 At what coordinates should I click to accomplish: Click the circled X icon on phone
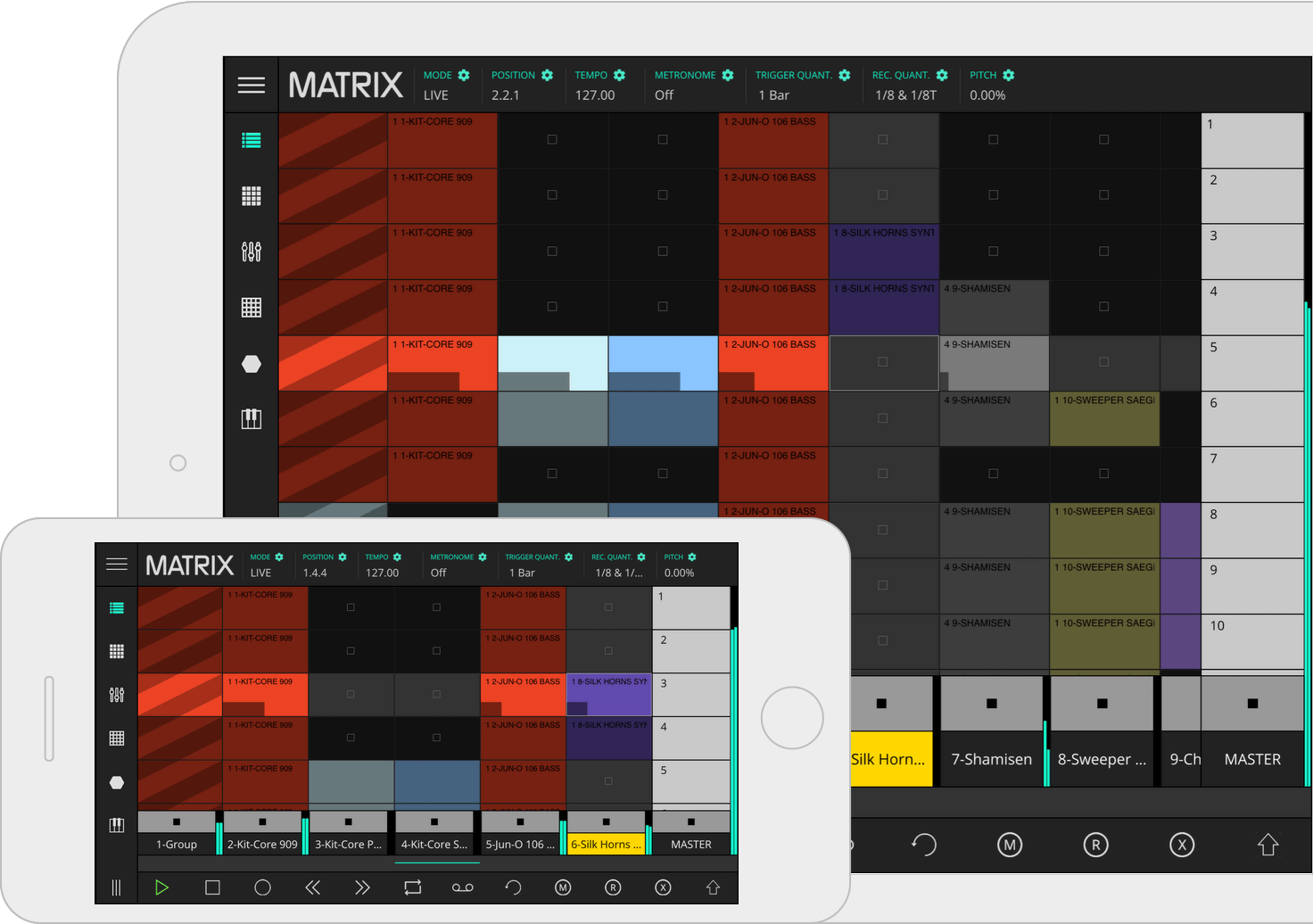[663, 887]
